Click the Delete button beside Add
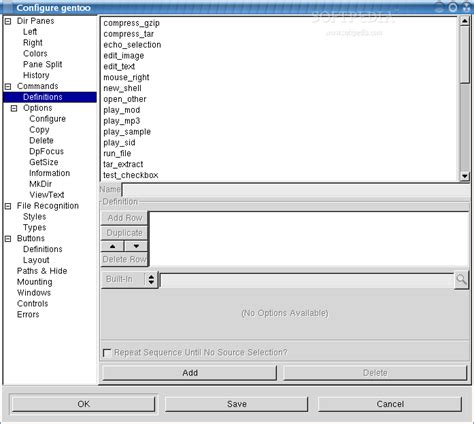The image size is (474, 424). coord(375,373)
